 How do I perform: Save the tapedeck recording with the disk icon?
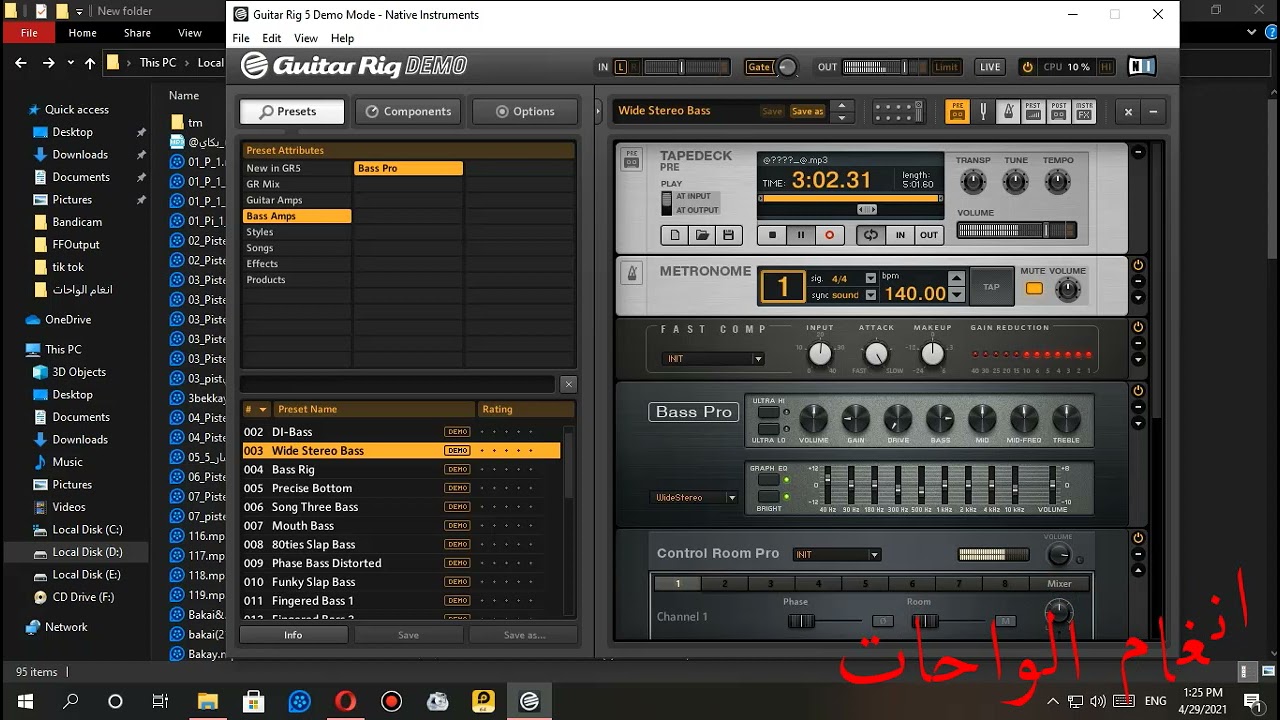click(x=728, y=235)
